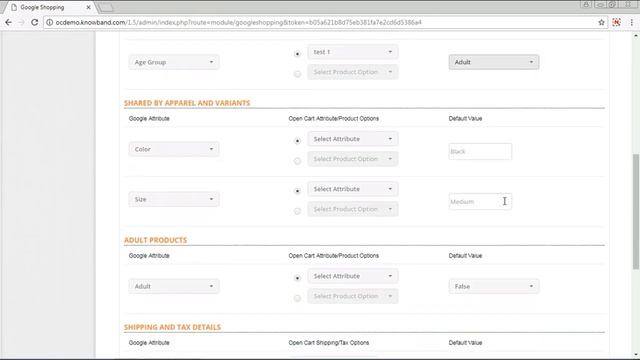Click 'Open Cart Shipping/Tax Options' column label

click(x=329, y=343)
